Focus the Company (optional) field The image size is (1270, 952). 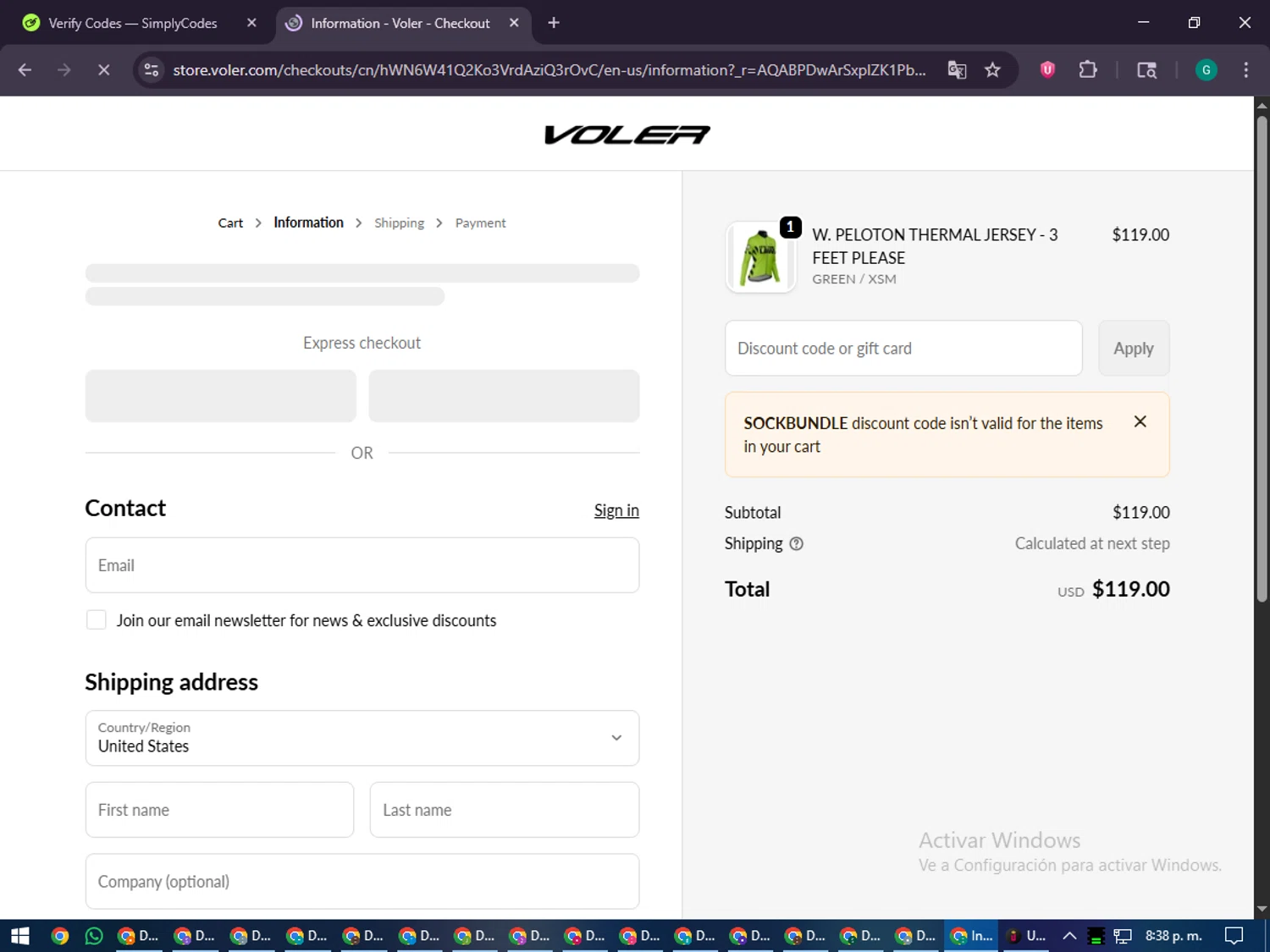tap(362, 882)
